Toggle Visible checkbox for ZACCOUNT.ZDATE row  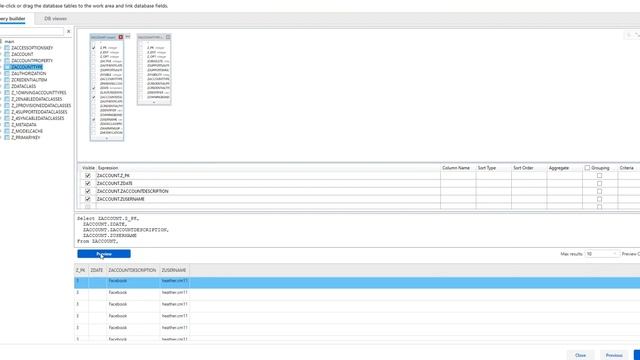point(88,183)
